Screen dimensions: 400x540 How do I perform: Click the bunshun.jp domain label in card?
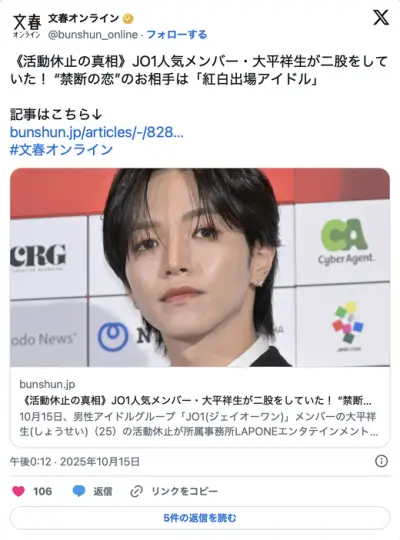tap(47, 384)
